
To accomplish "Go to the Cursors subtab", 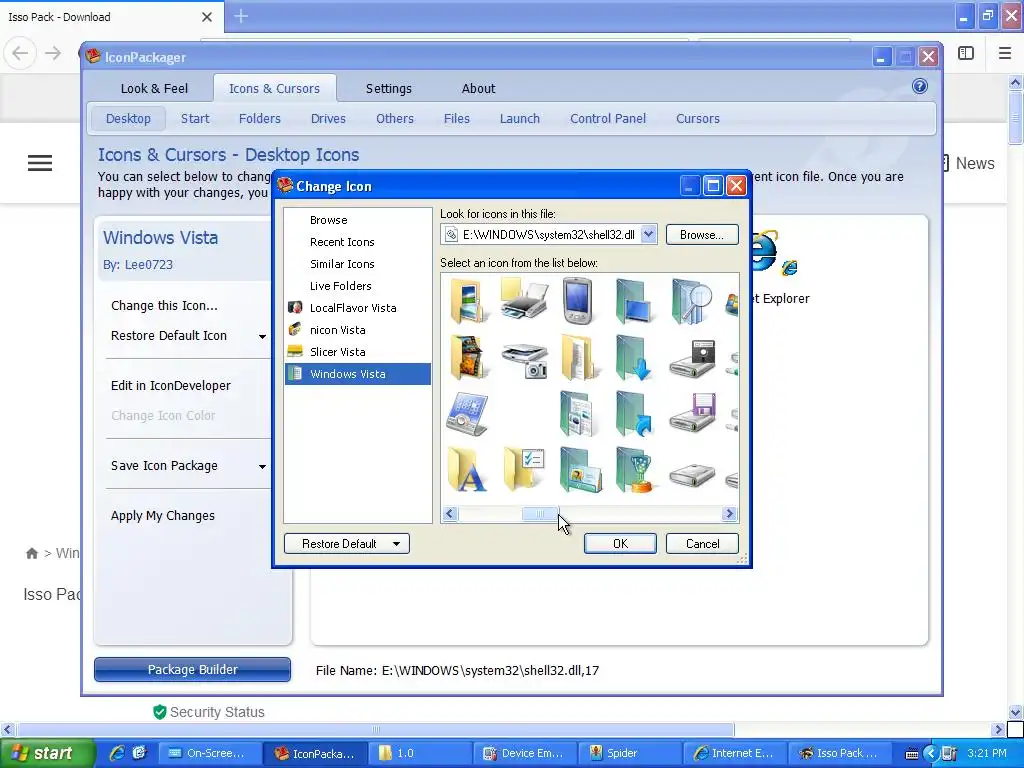I will click(698, 119).
